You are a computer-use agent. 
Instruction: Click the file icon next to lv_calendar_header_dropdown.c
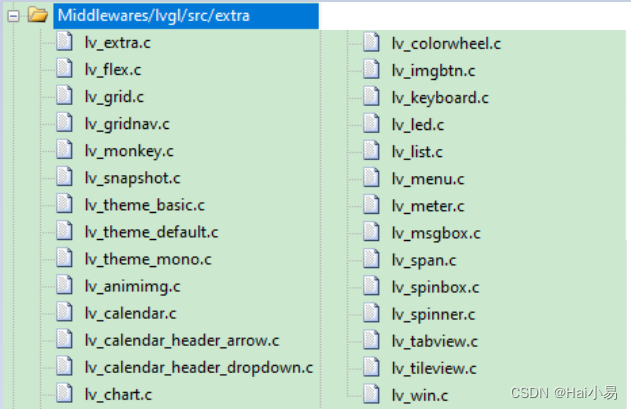click(64, 367)
